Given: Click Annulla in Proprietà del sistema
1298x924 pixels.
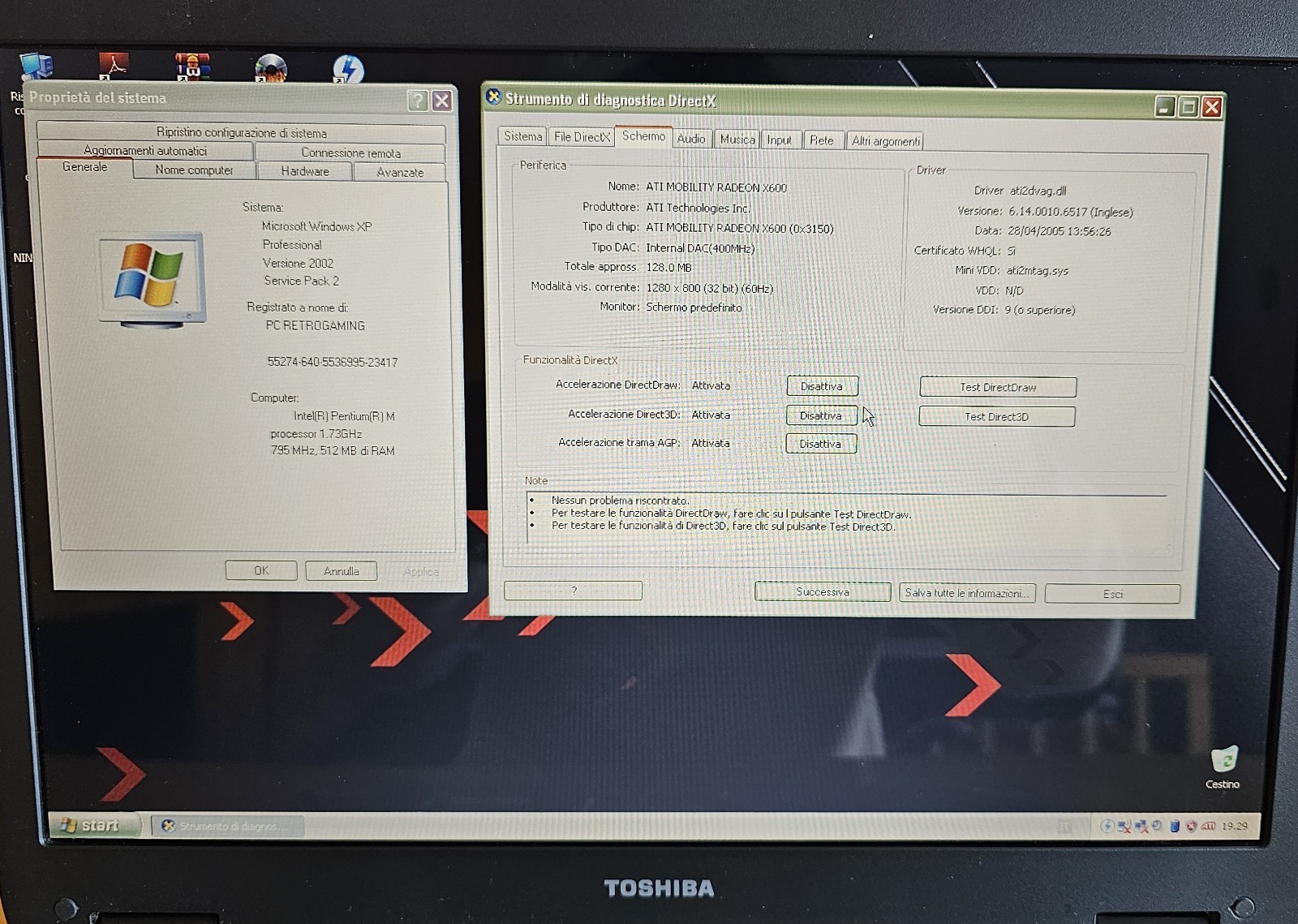Looking at the screenshot, I should tap(341, 571).
